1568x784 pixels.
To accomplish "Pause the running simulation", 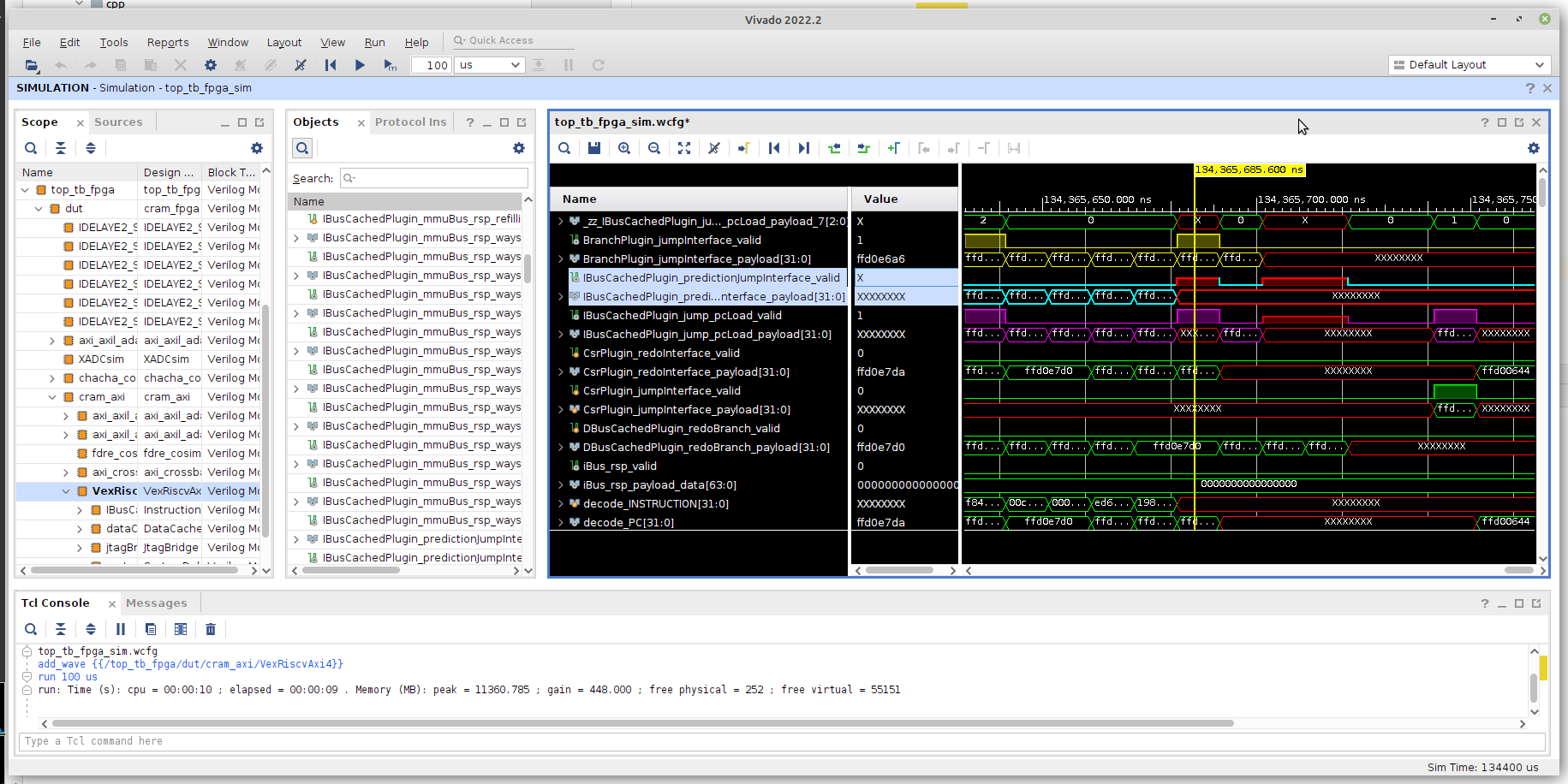I will point(568,65).
